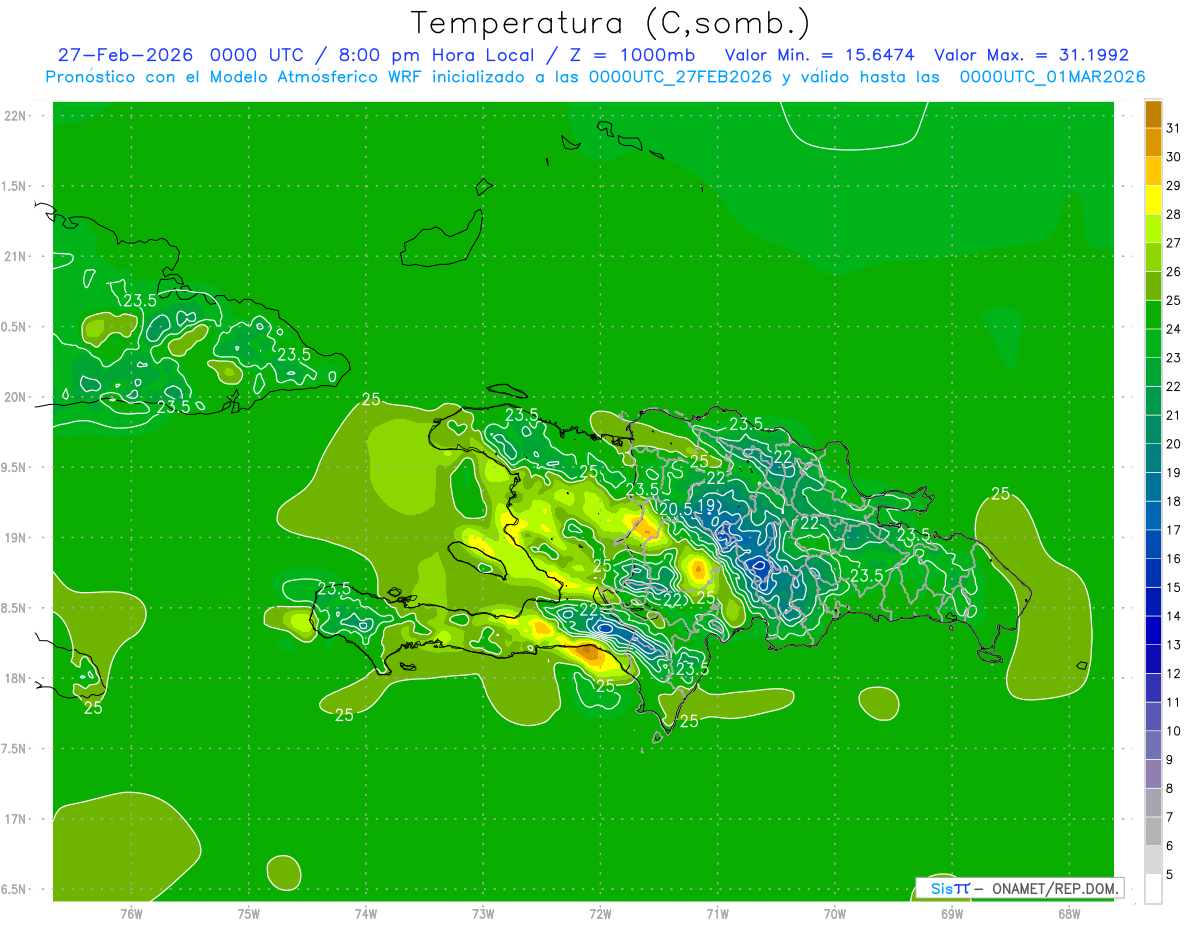Select the date text '27-Feb-2026 0000 UTC'

coord(181,55)
